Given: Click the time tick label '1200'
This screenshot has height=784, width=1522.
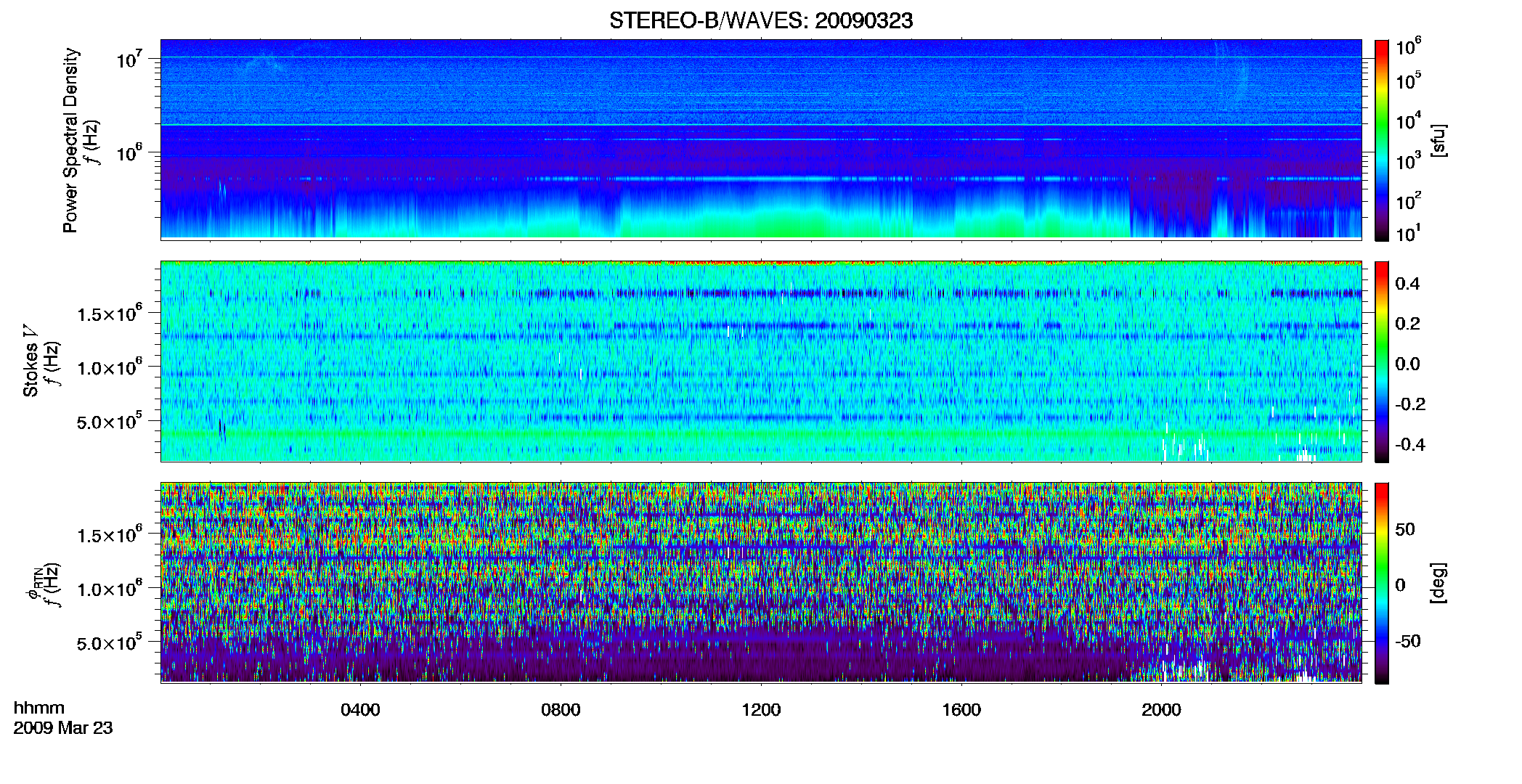Looking at the screenshot, I should pos(761,710).
